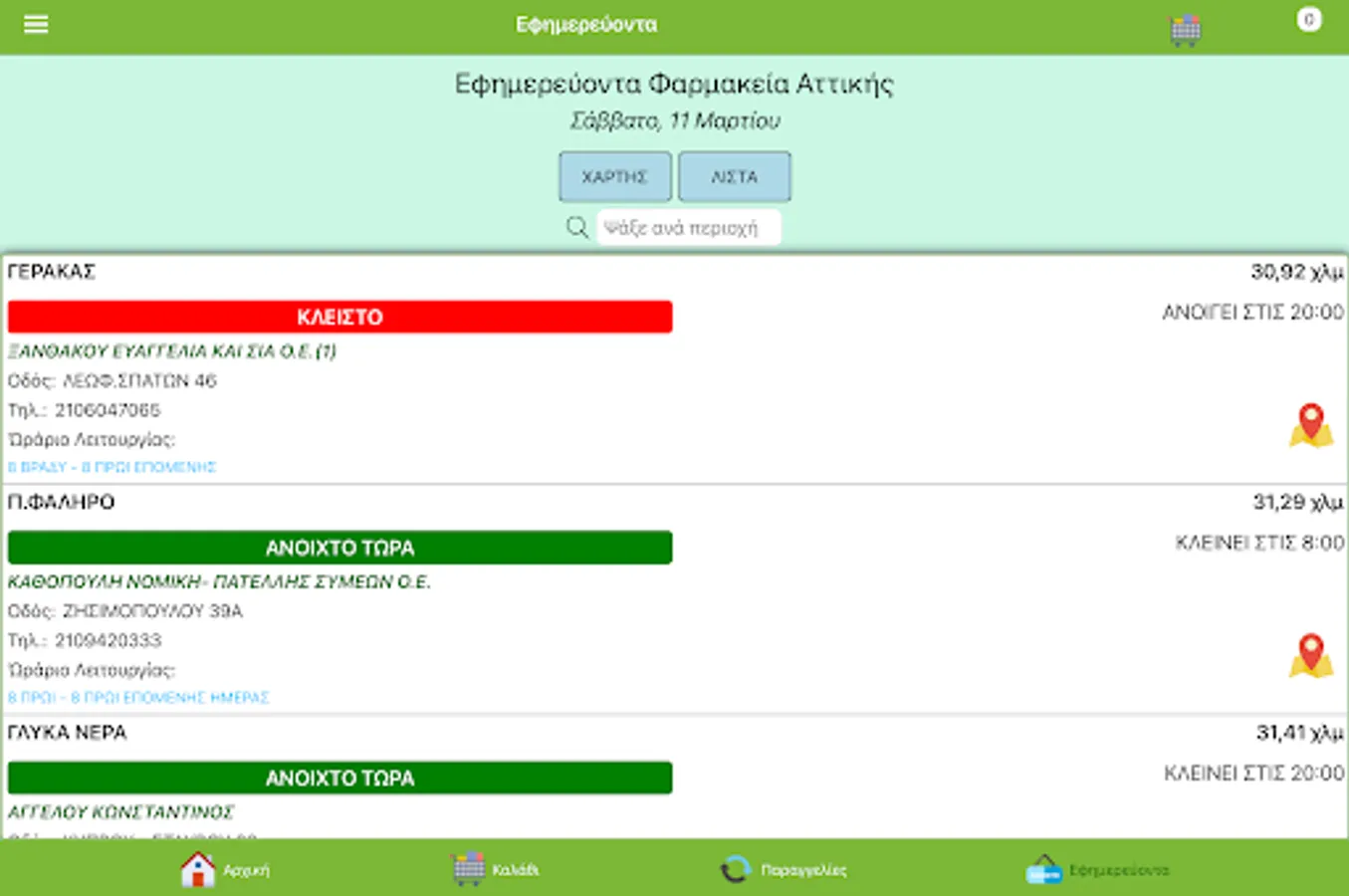The width and height of the screenshot is (1349, 896).
Task: Select the Π.ΦΑΛΗΡΟ area heading
Action: click(61, 502)
